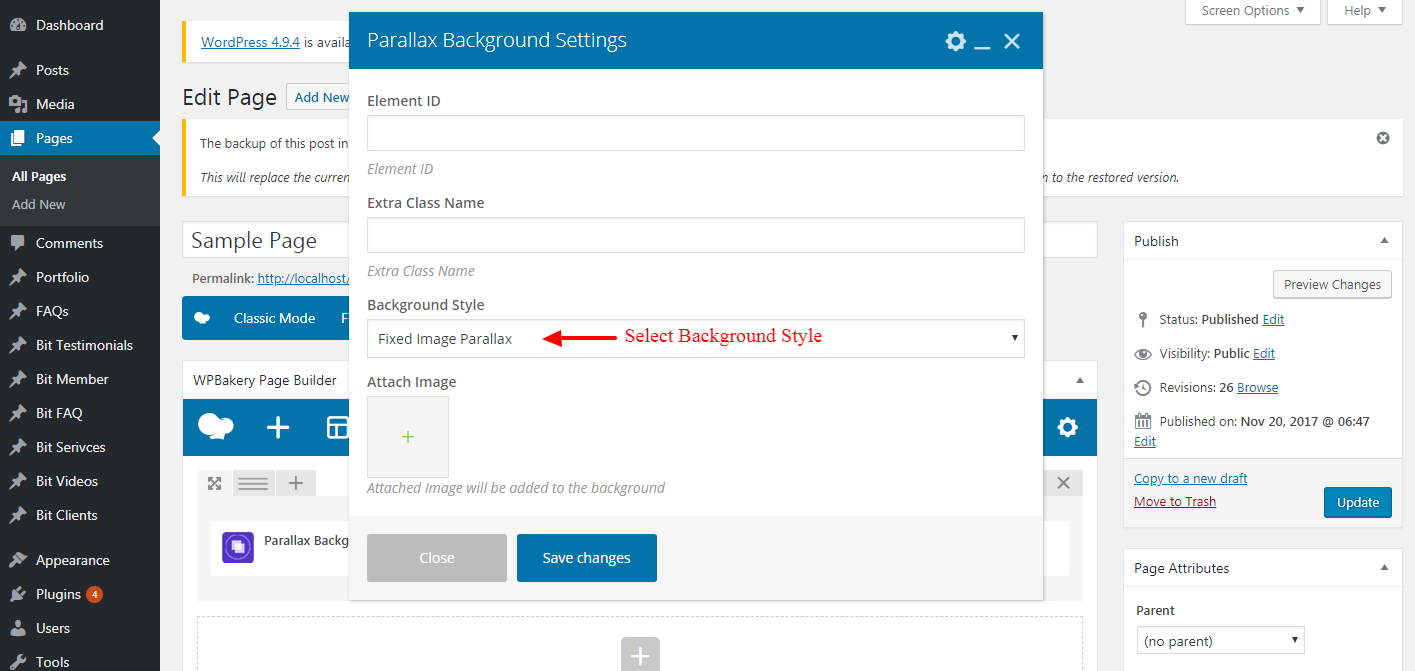Open the WPBakery templates layout icon
This screenshot has height=671, width=1415.
click(x=338, y=428)
